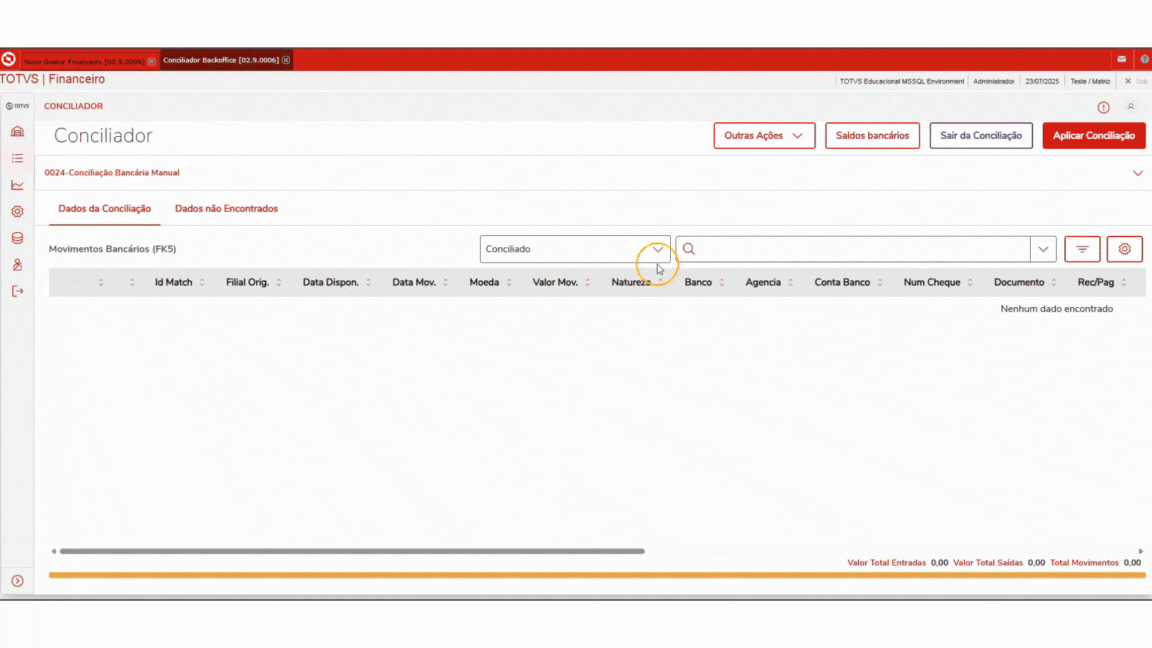Close the Conciliador Backoffice tab
1152x648 pixels.
(286, 60)
